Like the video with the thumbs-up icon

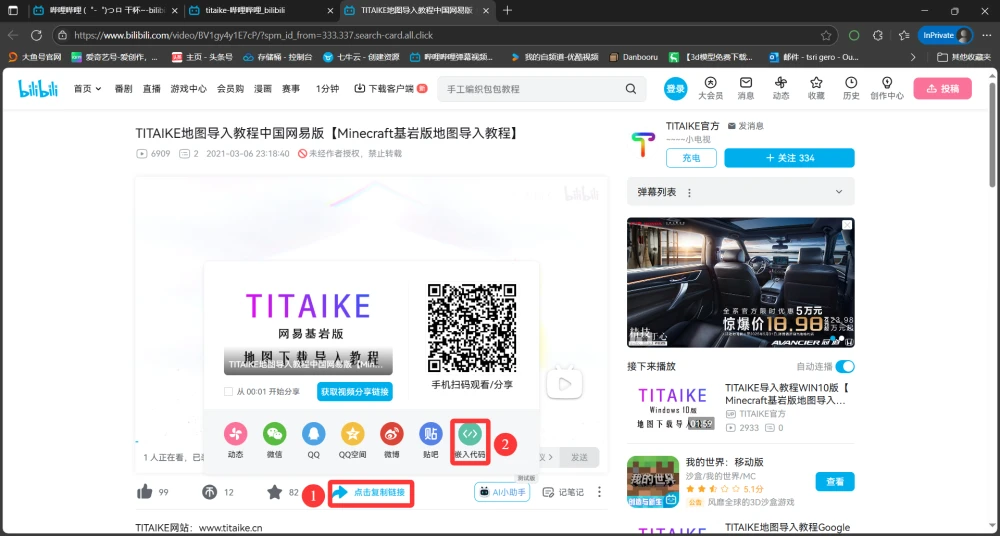pos(145,492)
